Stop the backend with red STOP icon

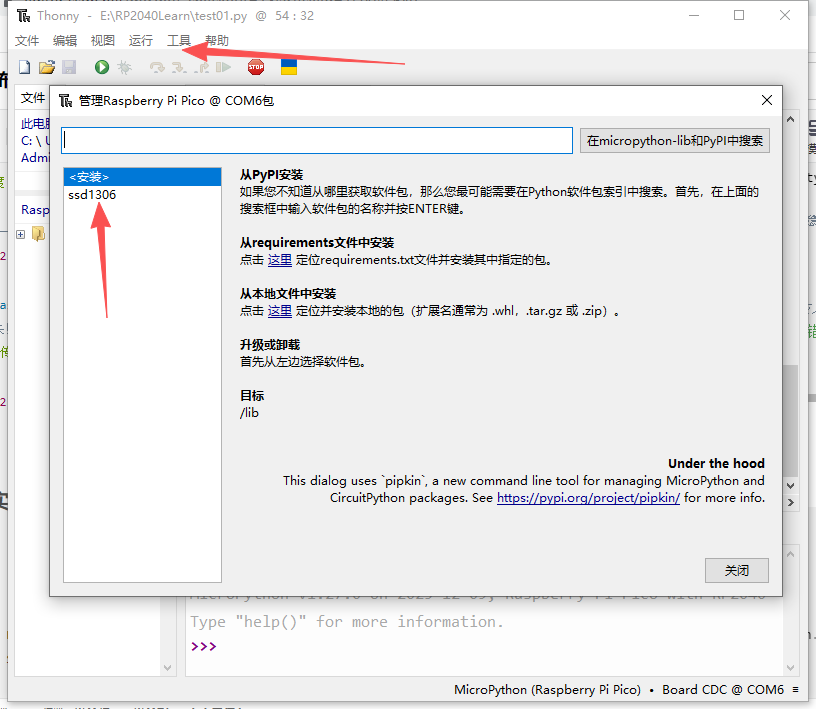pyautogui.click(x=256, y=67)
